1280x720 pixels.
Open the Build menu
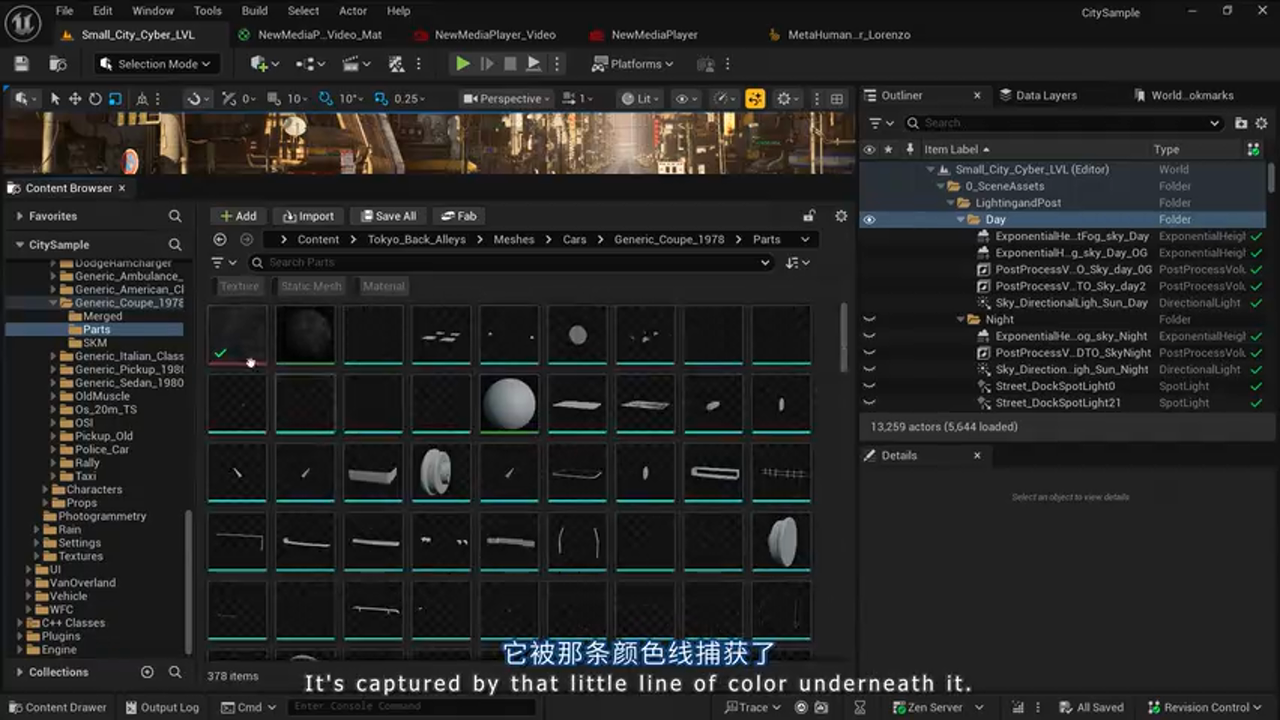[254, 11]
